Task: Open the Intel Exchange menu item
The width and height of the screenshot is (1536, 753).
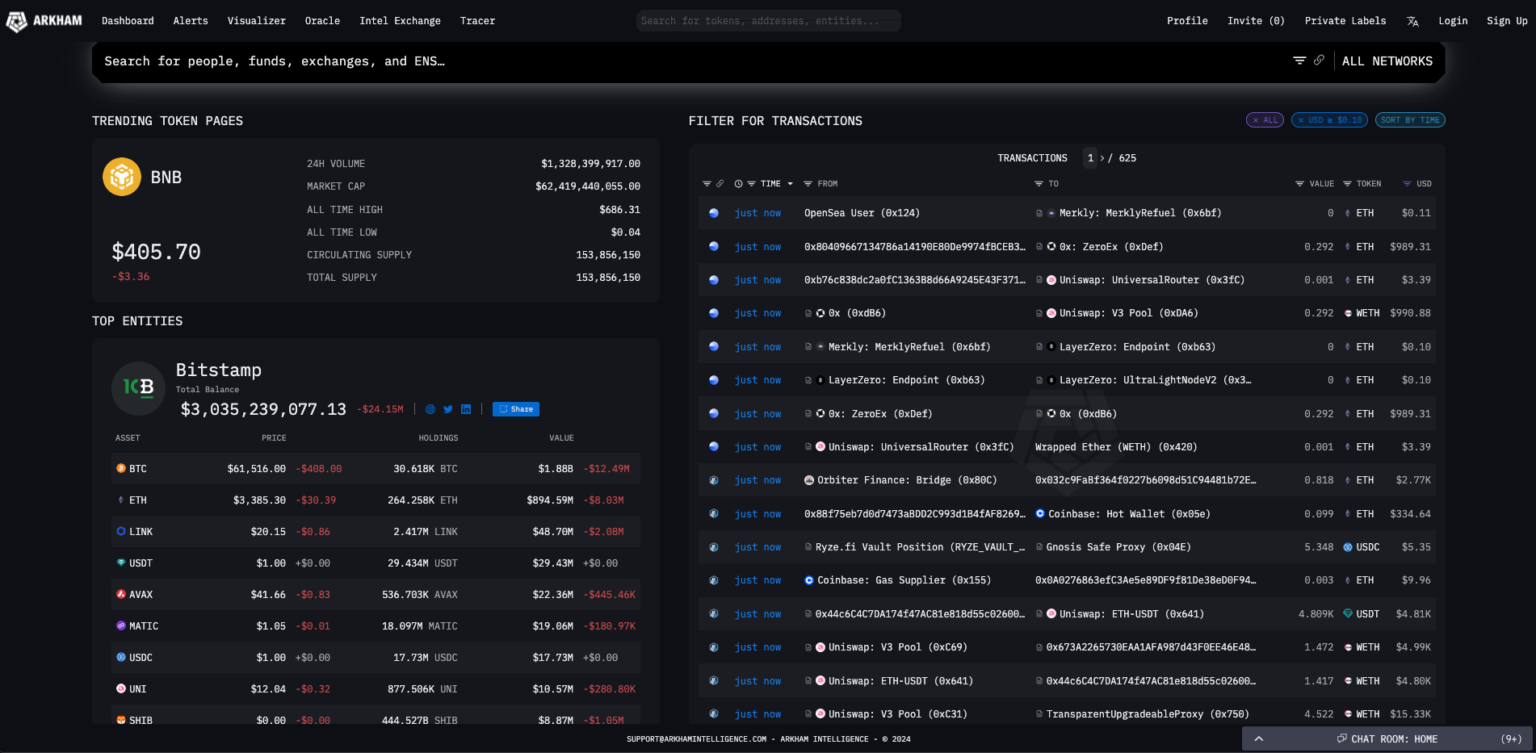Action: click(x=399, y=21)
